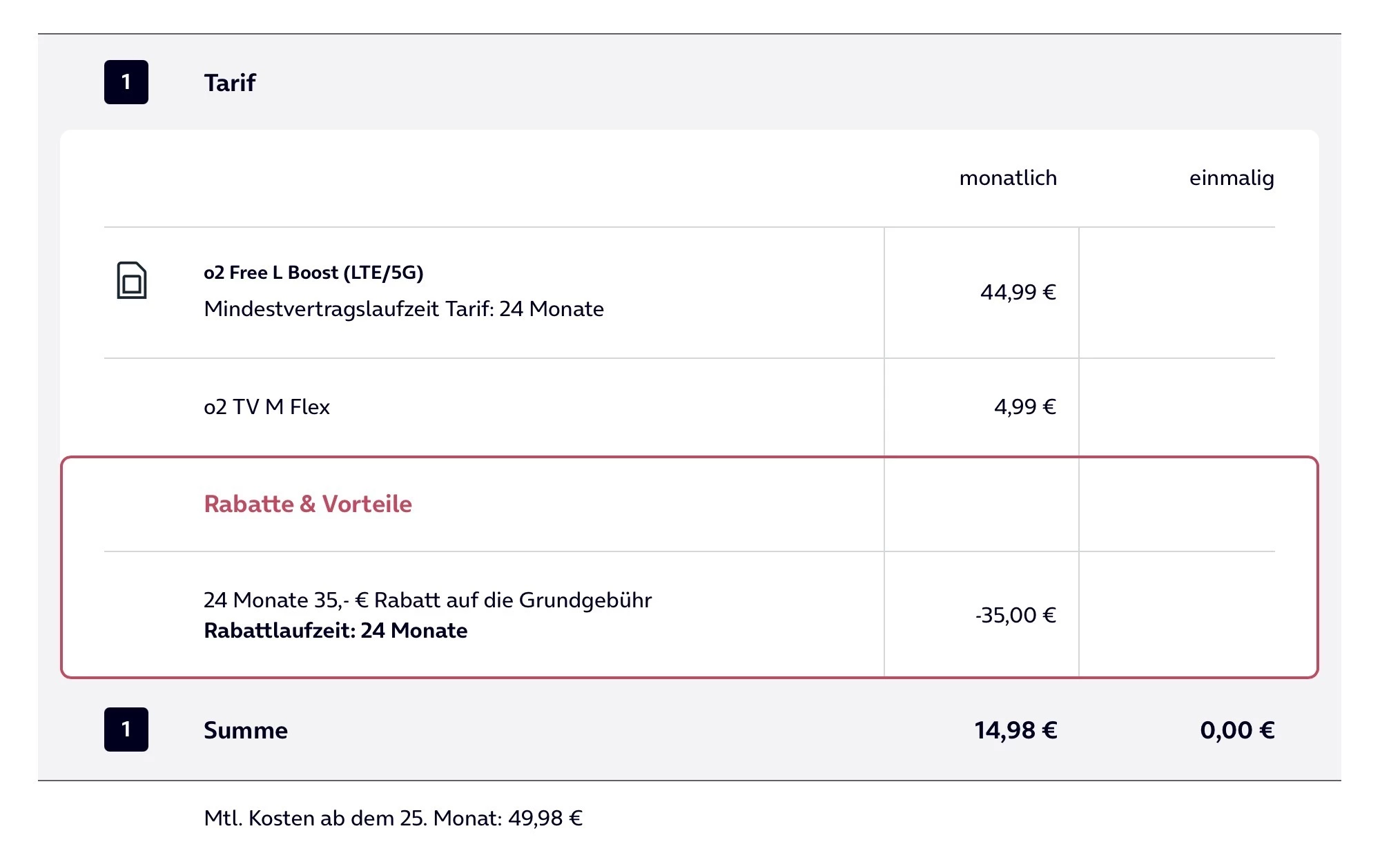Click the Mindestvertragslaufzeit Tarif line
This screenshot has height=842, width=1400.
404,309
